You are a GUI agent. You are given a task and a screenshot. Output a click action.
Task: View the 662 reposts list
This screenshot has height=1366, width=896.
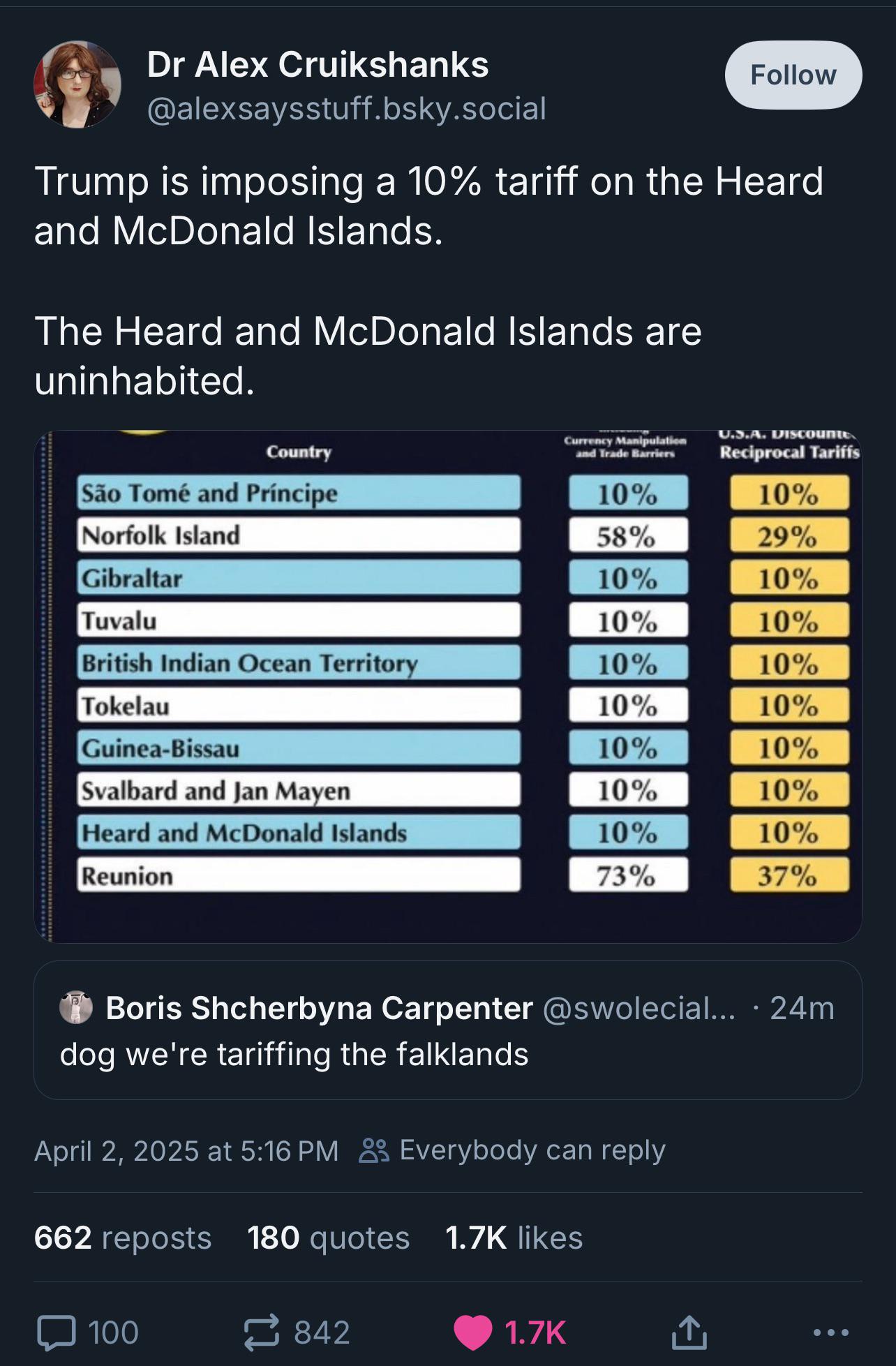tap(123, 1238)
